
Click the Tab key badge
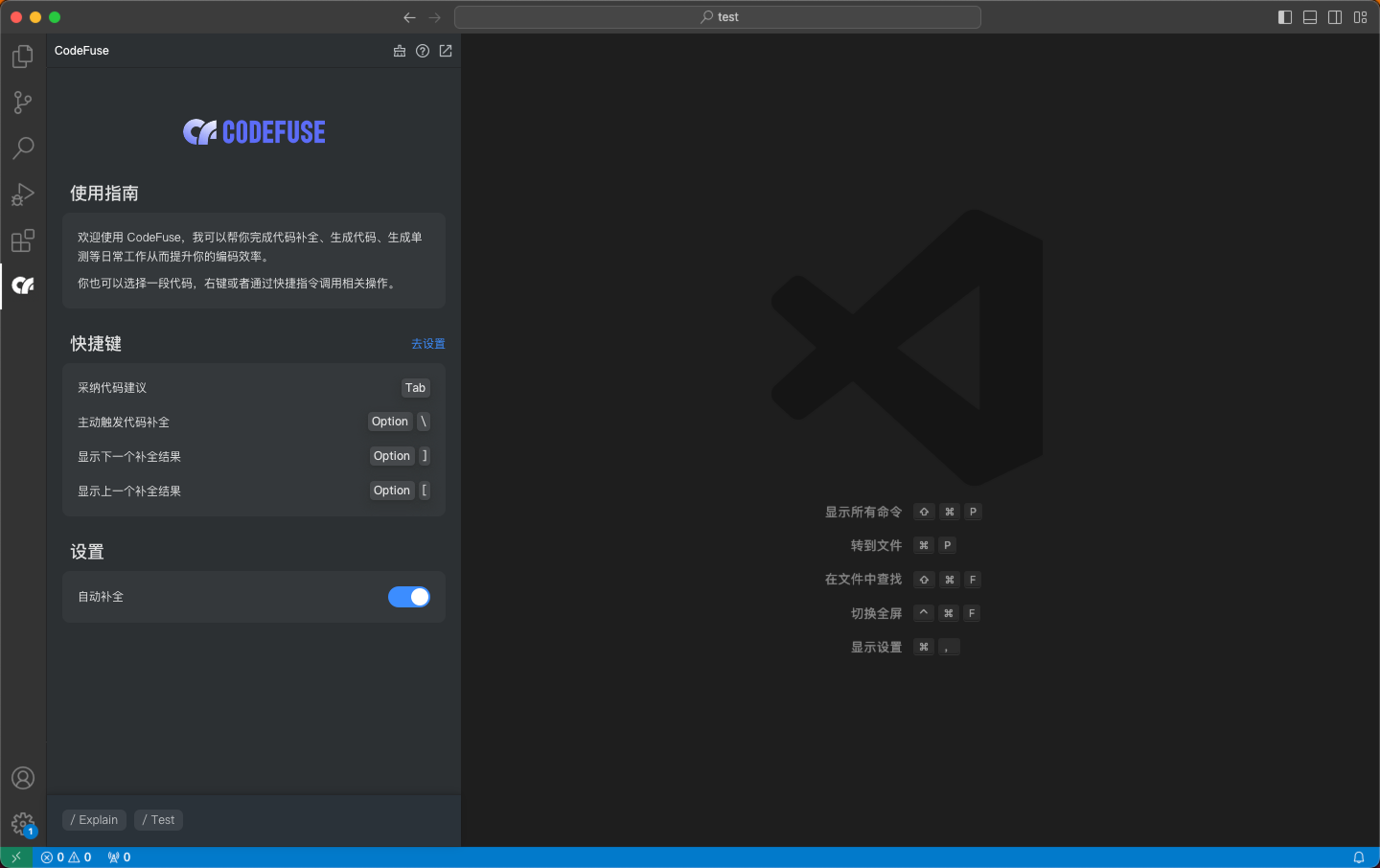coord(415,388)
